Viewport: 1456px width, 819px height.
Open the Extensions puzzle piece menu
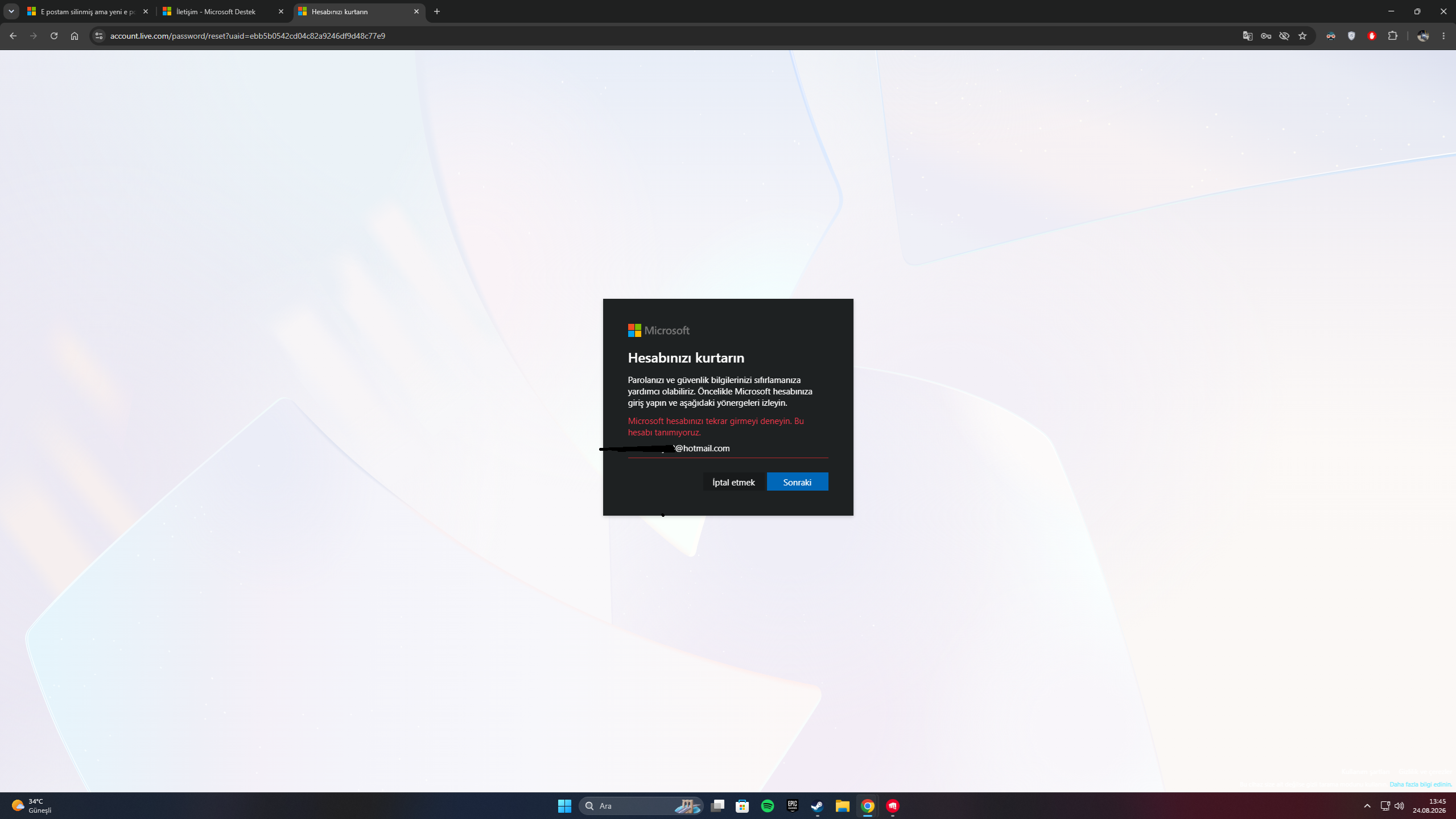pos(1392,36)
